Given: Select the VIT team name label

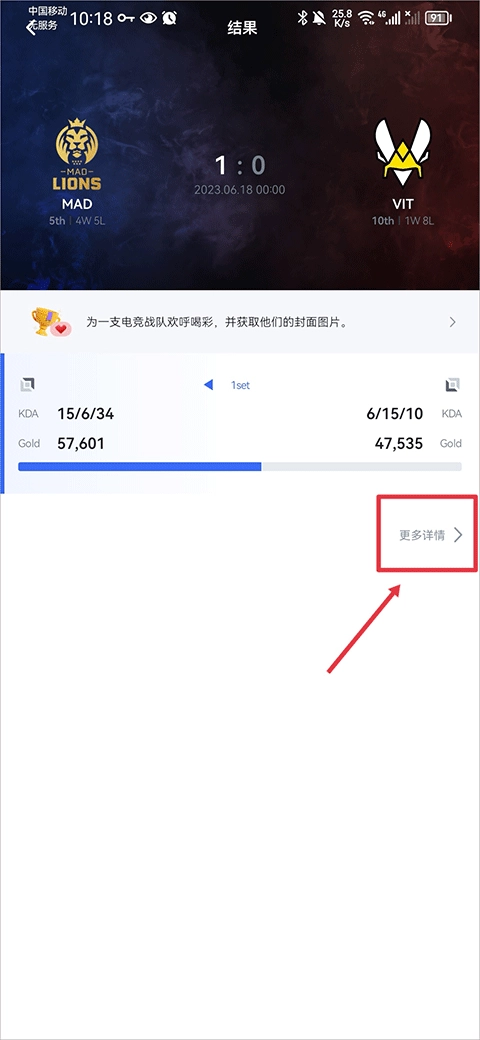Looking at the screenshot, I should pos(402,204).
